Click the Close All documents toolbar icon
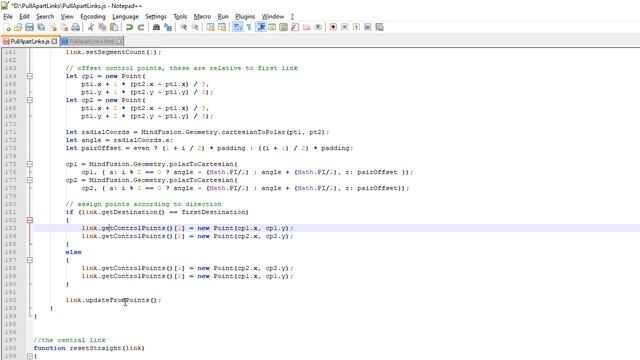Viewport: 640px width, 360px height. [x=64, y=27]
